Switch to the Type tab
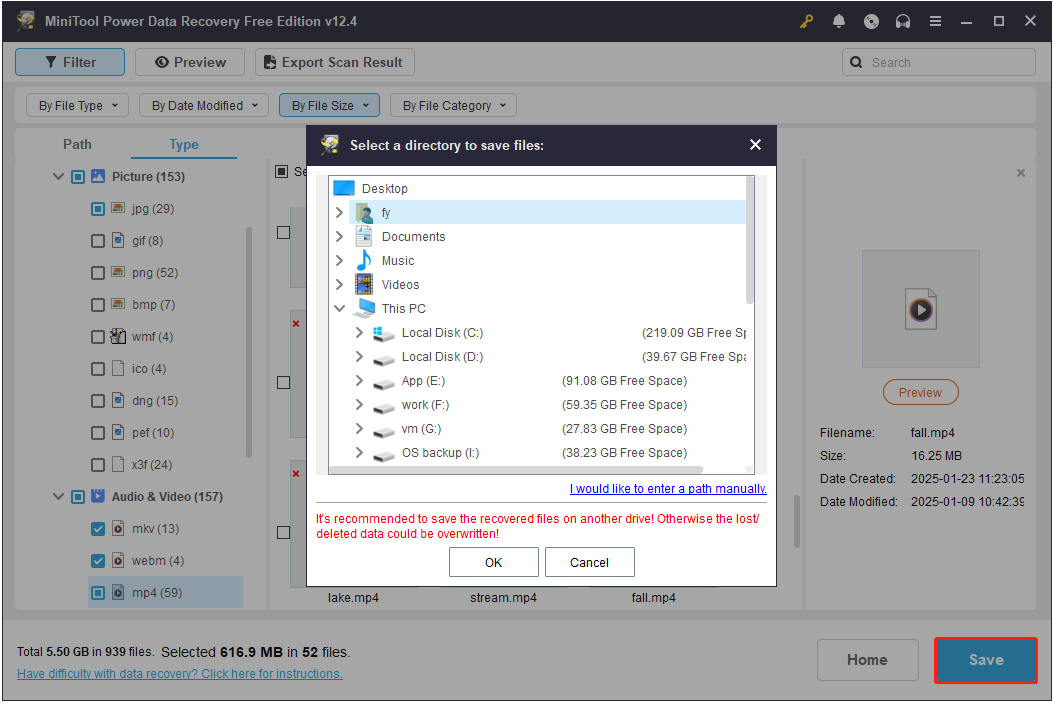The height and width of the screenshot is (703, 1054). coord(184,144)
